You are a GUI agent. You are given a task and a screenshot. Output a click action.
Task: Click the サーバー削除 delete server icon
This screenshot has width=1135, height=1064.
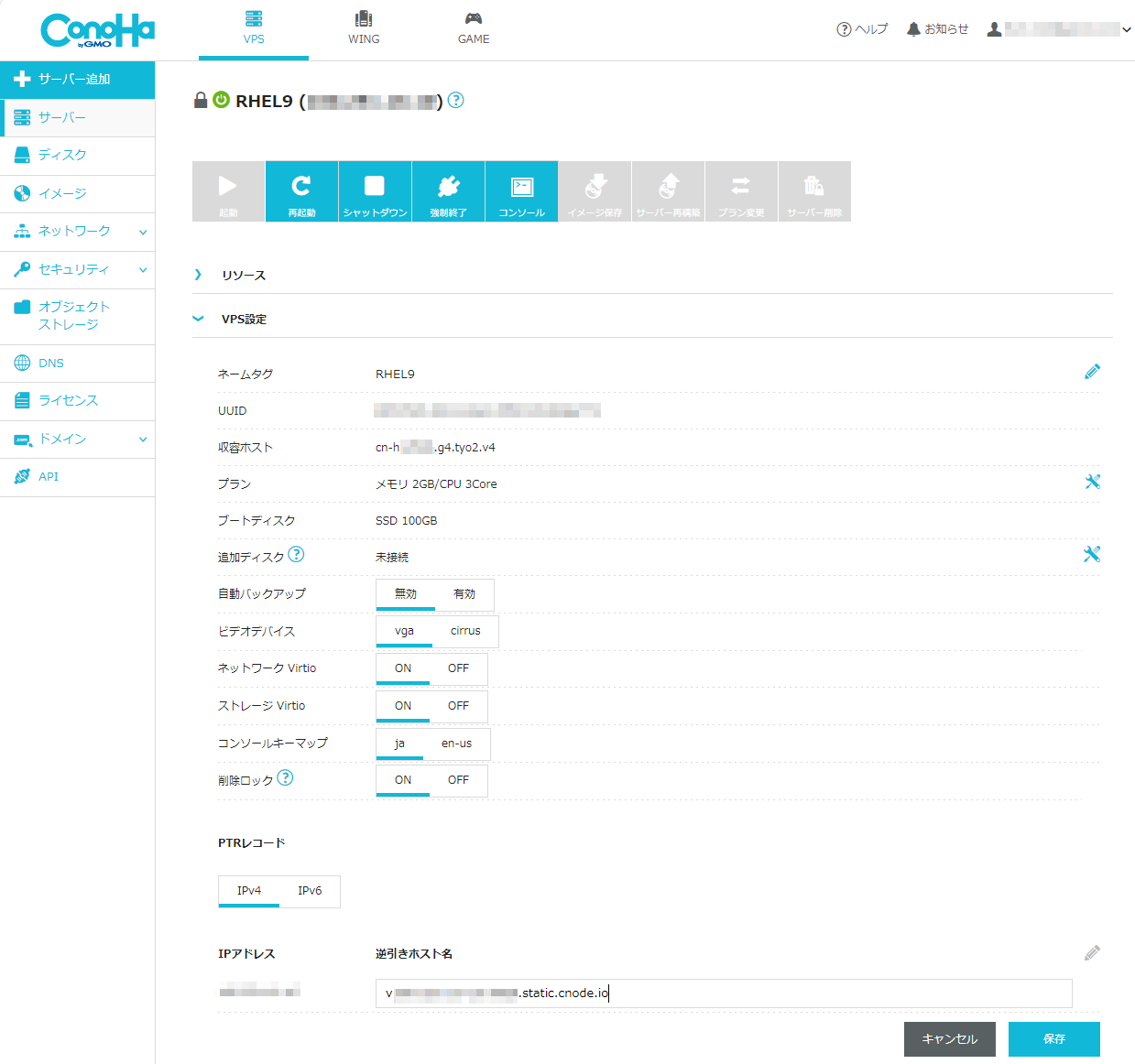(814, 191)
